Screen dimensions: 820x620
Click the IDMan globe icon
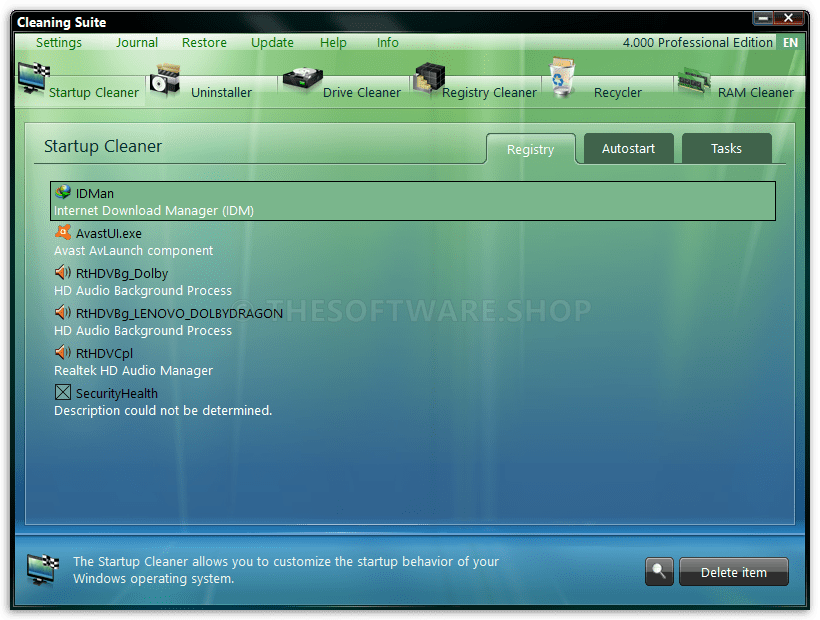pos(63,192)
